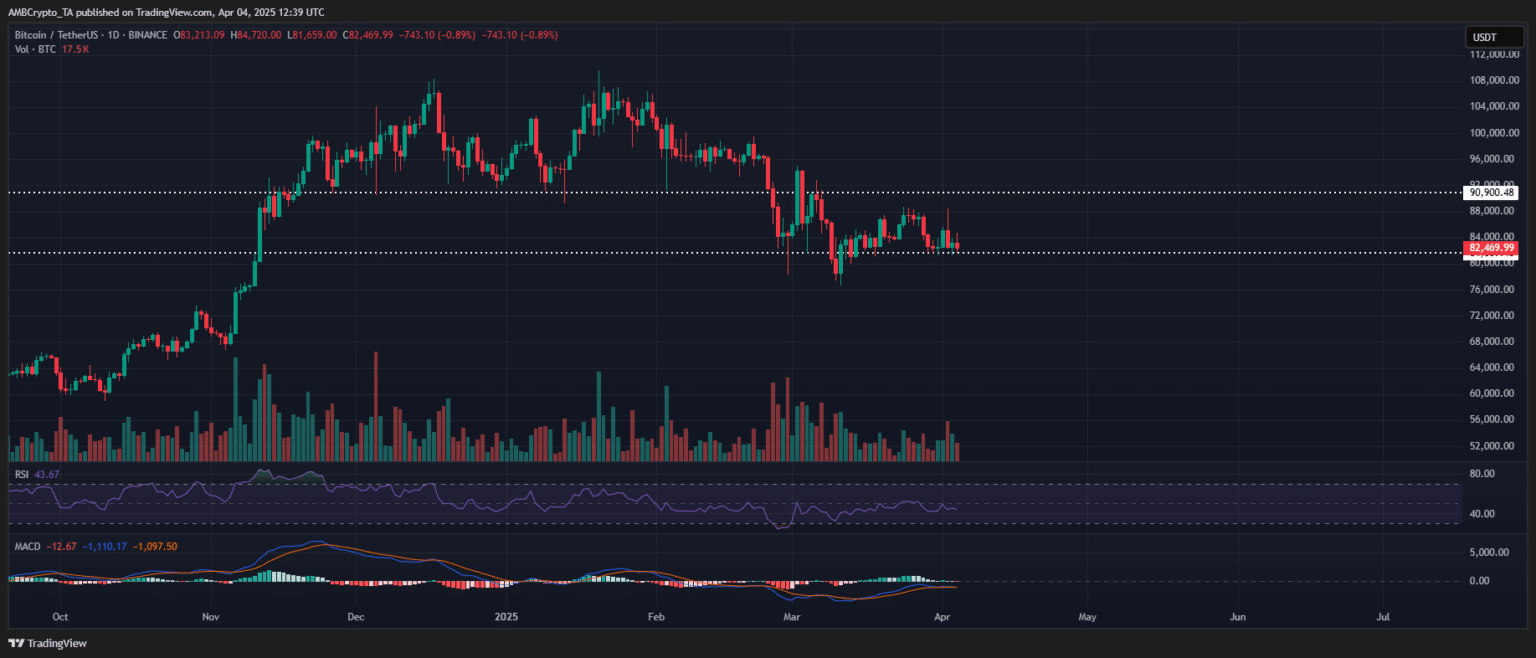This screenshot has width=1536, height=658.
Task: Click the 76,000.00 price axis label
Action: pyautogui.click(x=1494, y=289)
